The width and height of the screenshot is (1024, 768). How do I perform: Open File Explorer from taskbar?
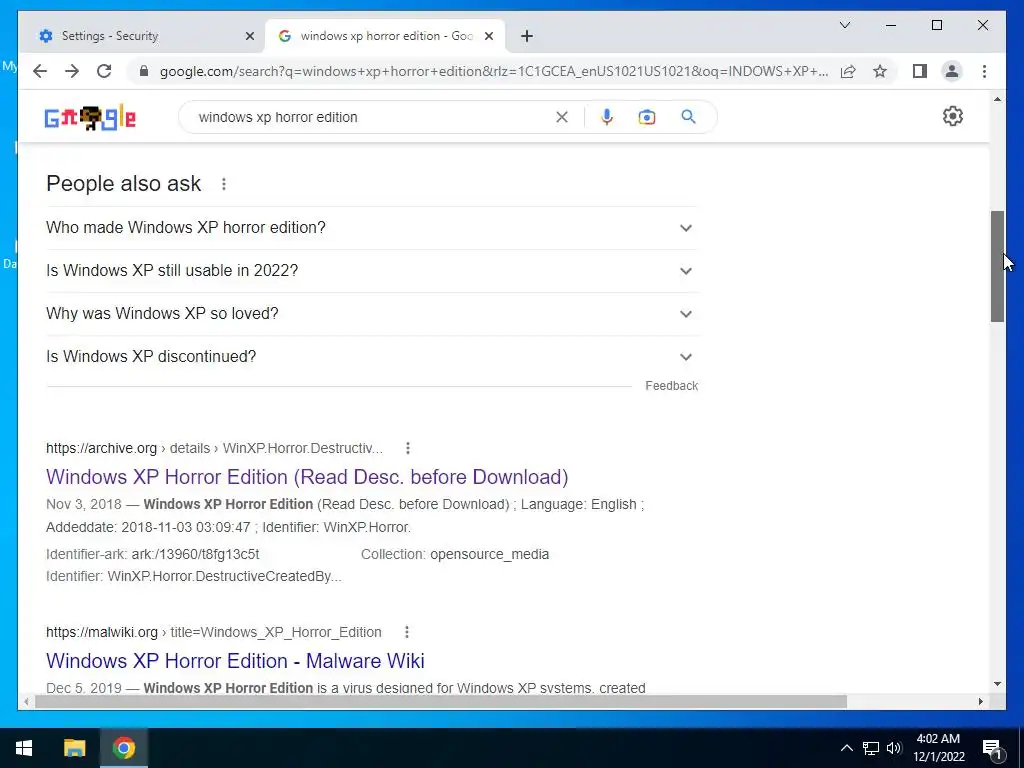click(74, 748)
